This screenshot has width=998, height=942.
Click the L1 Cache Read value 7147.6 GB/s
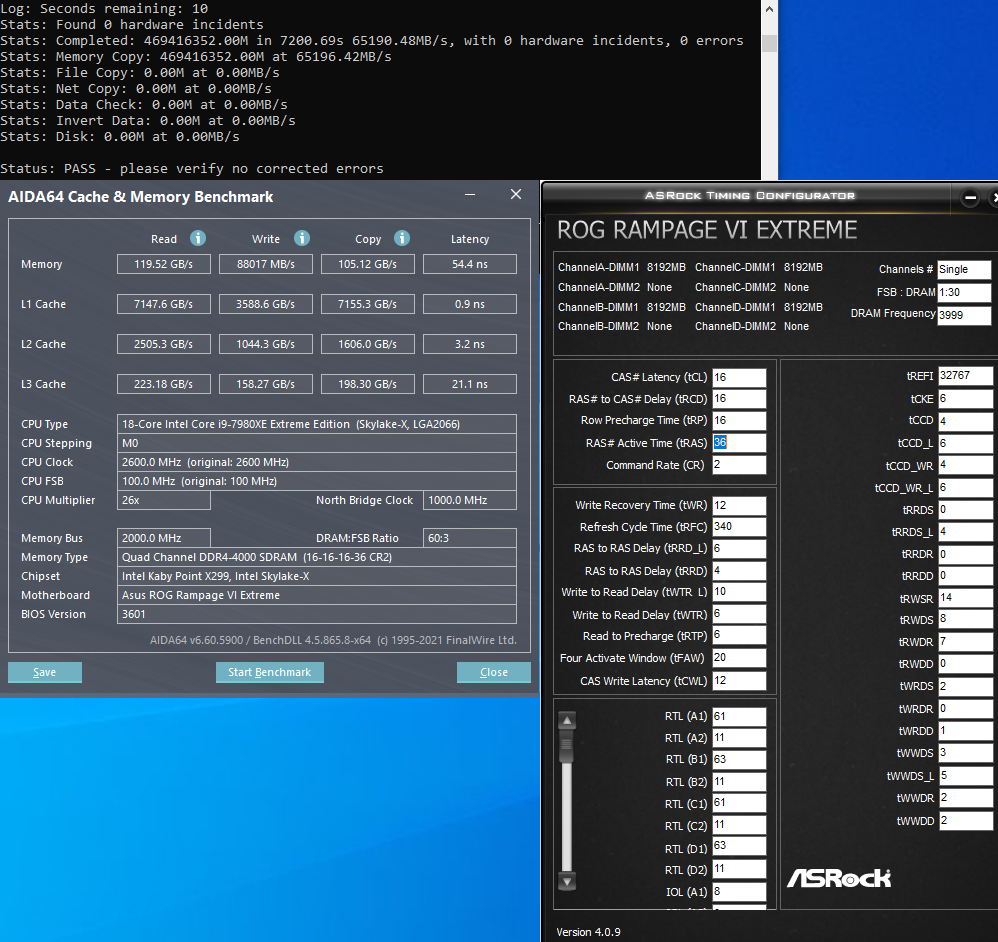(164, 304)
